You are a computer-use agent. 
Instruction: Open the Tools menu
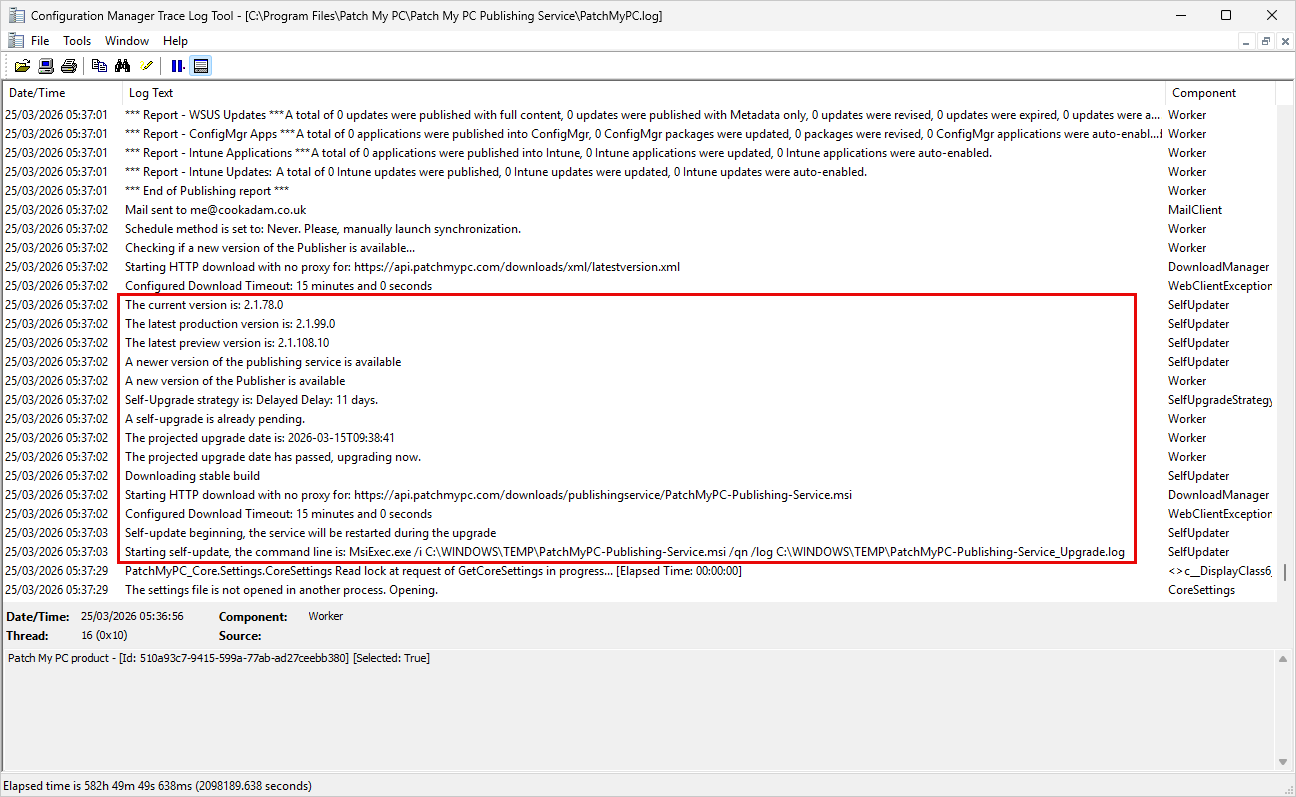point(77,41)
